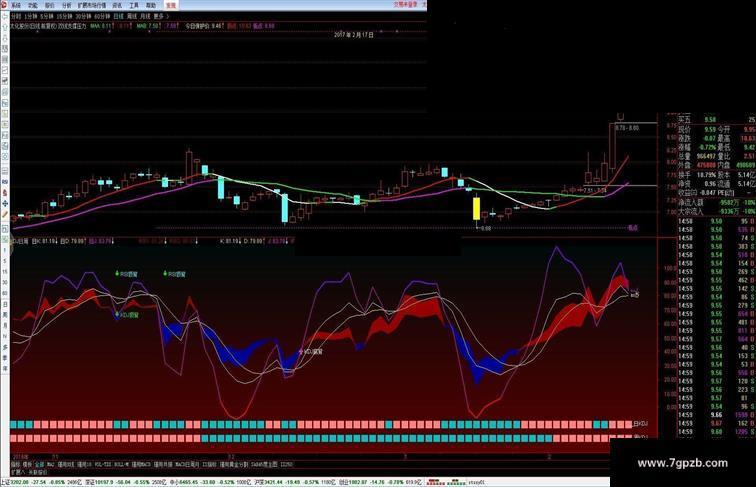Click the four-way move arrows icon
Image resolution: width=756 pixels, height=487 pixels.
point(5,203)
